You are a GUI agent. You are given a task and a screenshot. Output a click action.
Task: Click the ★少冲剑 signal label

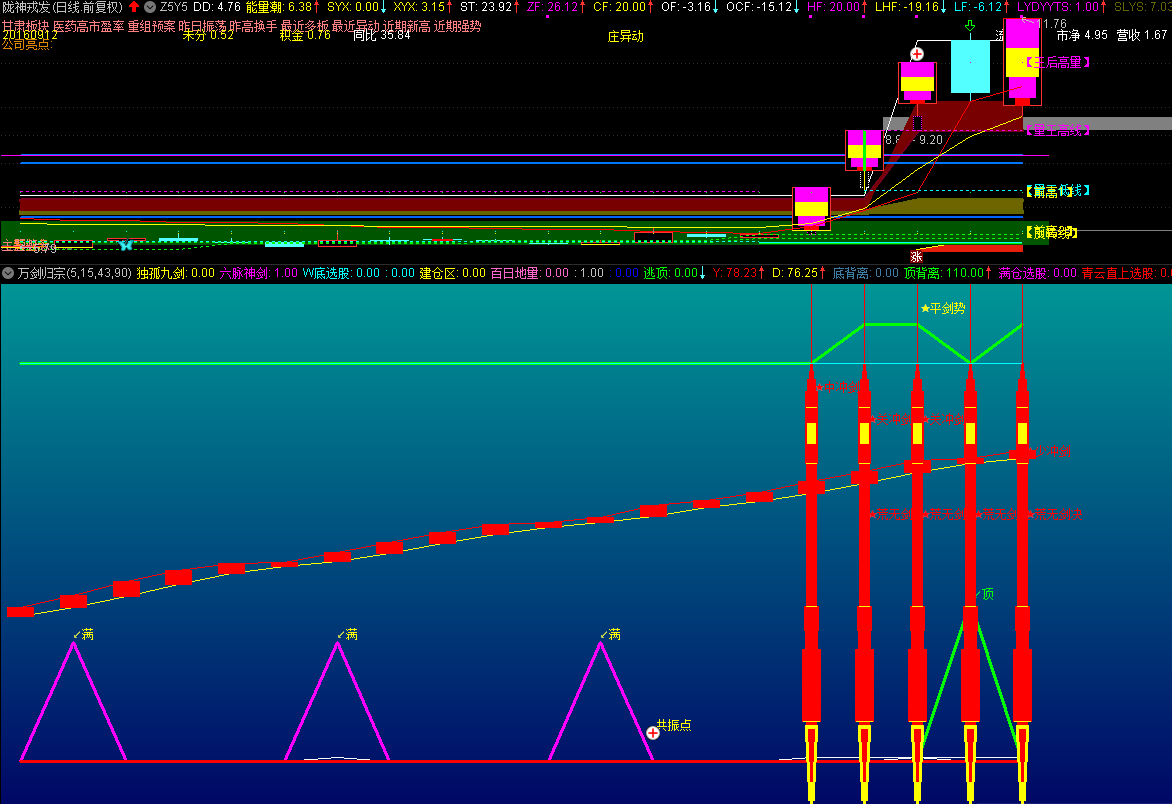1049,451
